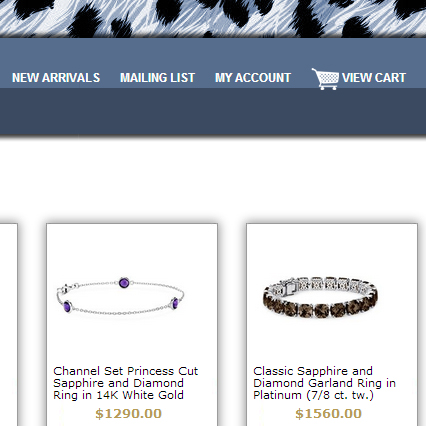426x426 pixels.
Task: Open Channel Set Princess Cut Sapphire product title
Action: (126, 383)
